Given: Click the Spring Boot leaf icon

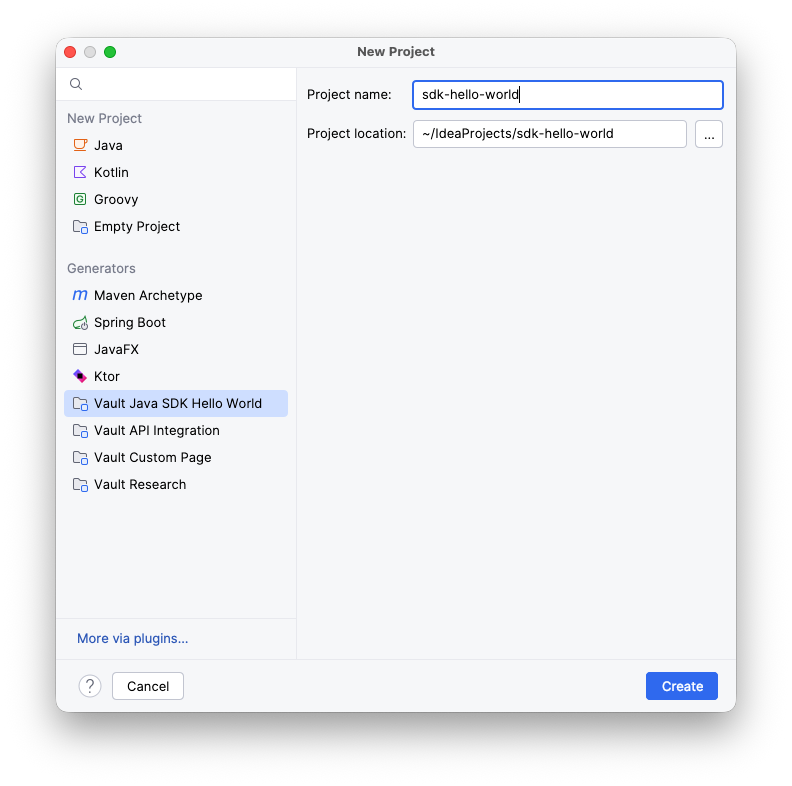Looking at the screenshot, I should point(80,322).
